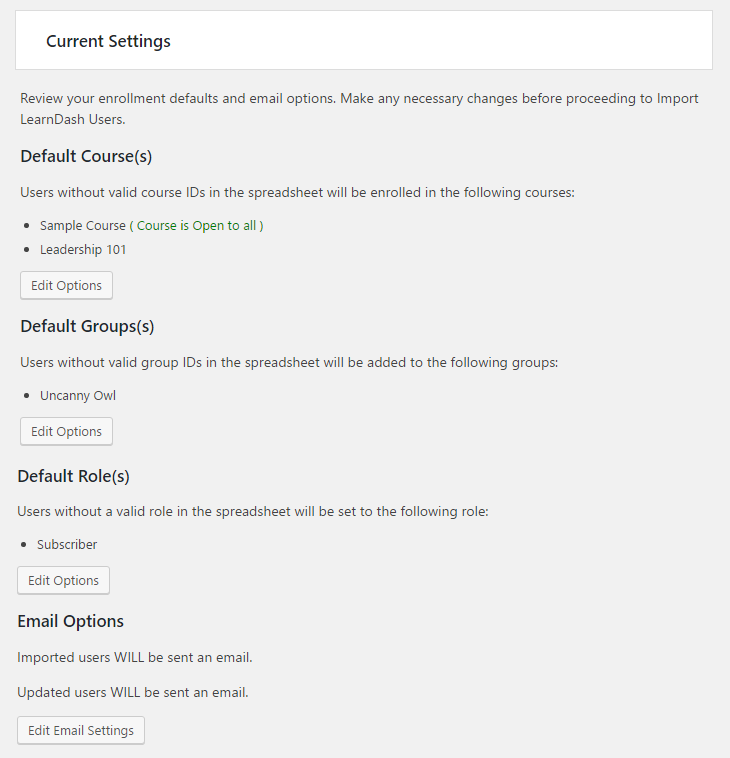Screen dimensions: 730x758
Task: Select the Subscriber role entry
Action: coord(67,544)
